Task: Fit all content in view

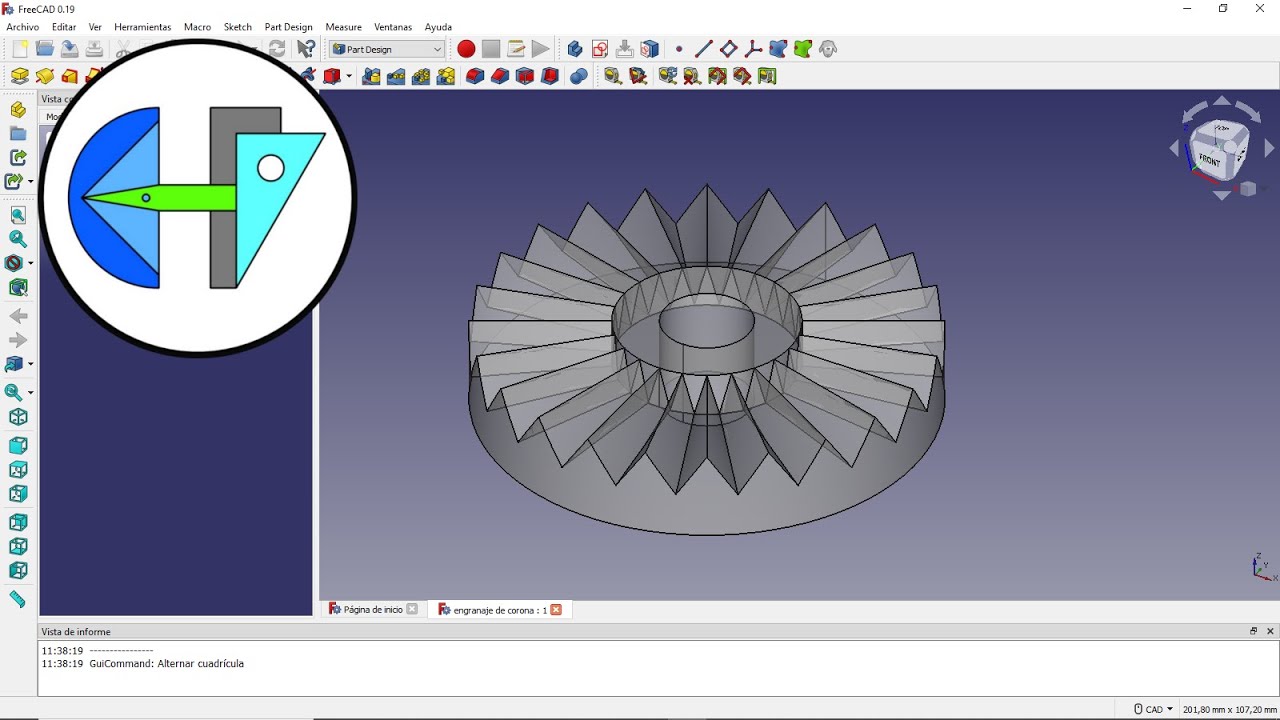Action: (x=18, y=215)
